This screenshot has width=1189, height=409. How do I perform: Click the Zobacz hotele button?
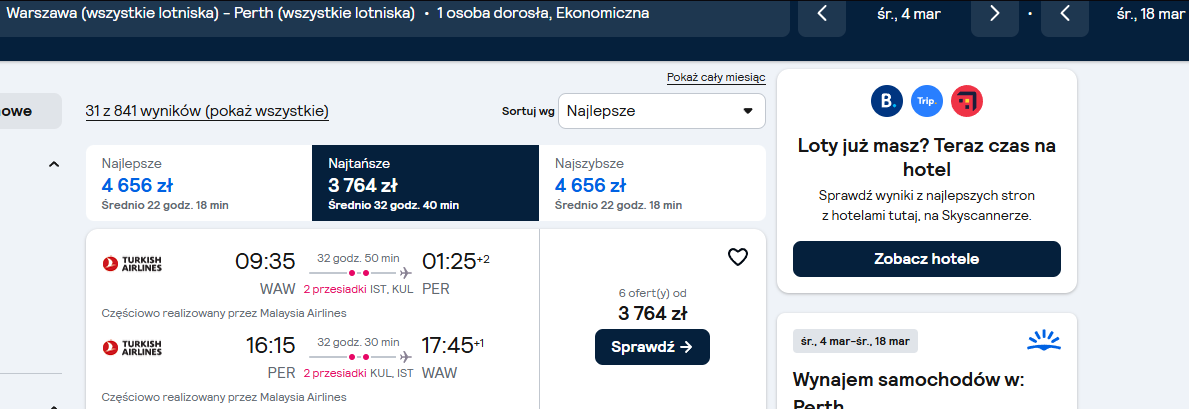coord(927,259)
